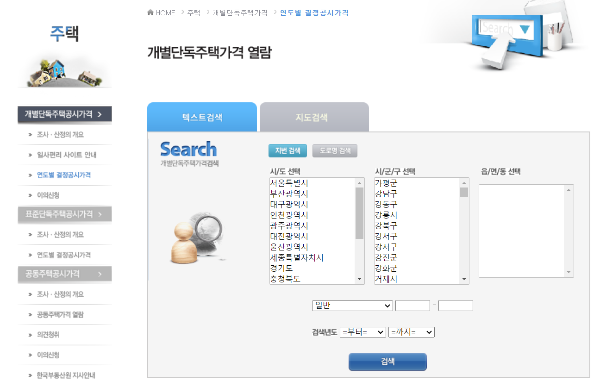Screen dimensions: 600x381
Task: Select the 도로명 검색 mode button
Action: pyautogui.click(x=335, y=151)
